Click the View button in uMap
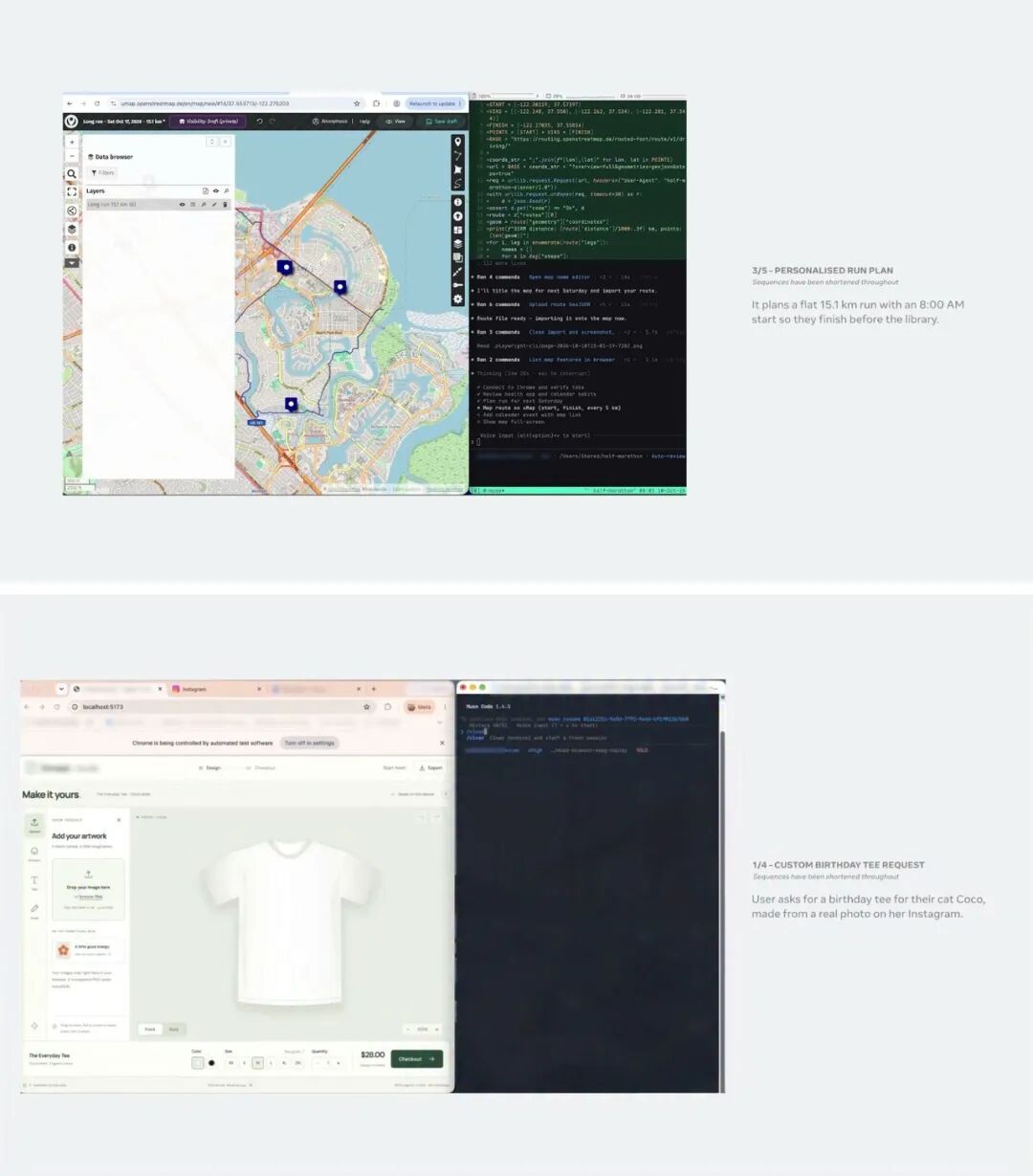This screenshot has height=1176, width=1033. 395,122
